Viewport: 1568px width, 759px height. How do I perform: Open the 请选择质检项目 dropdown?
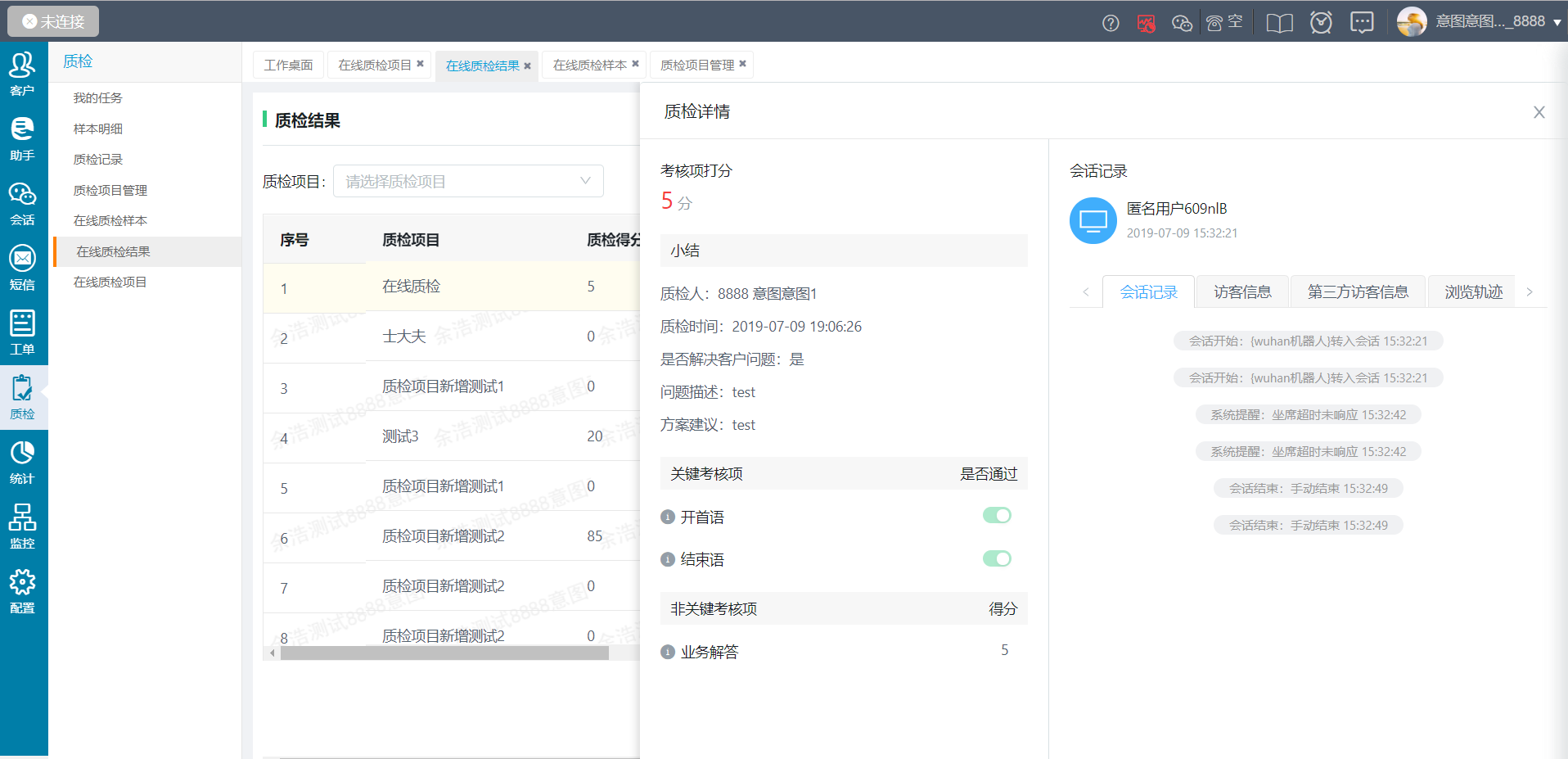click(x=468, y=181)
